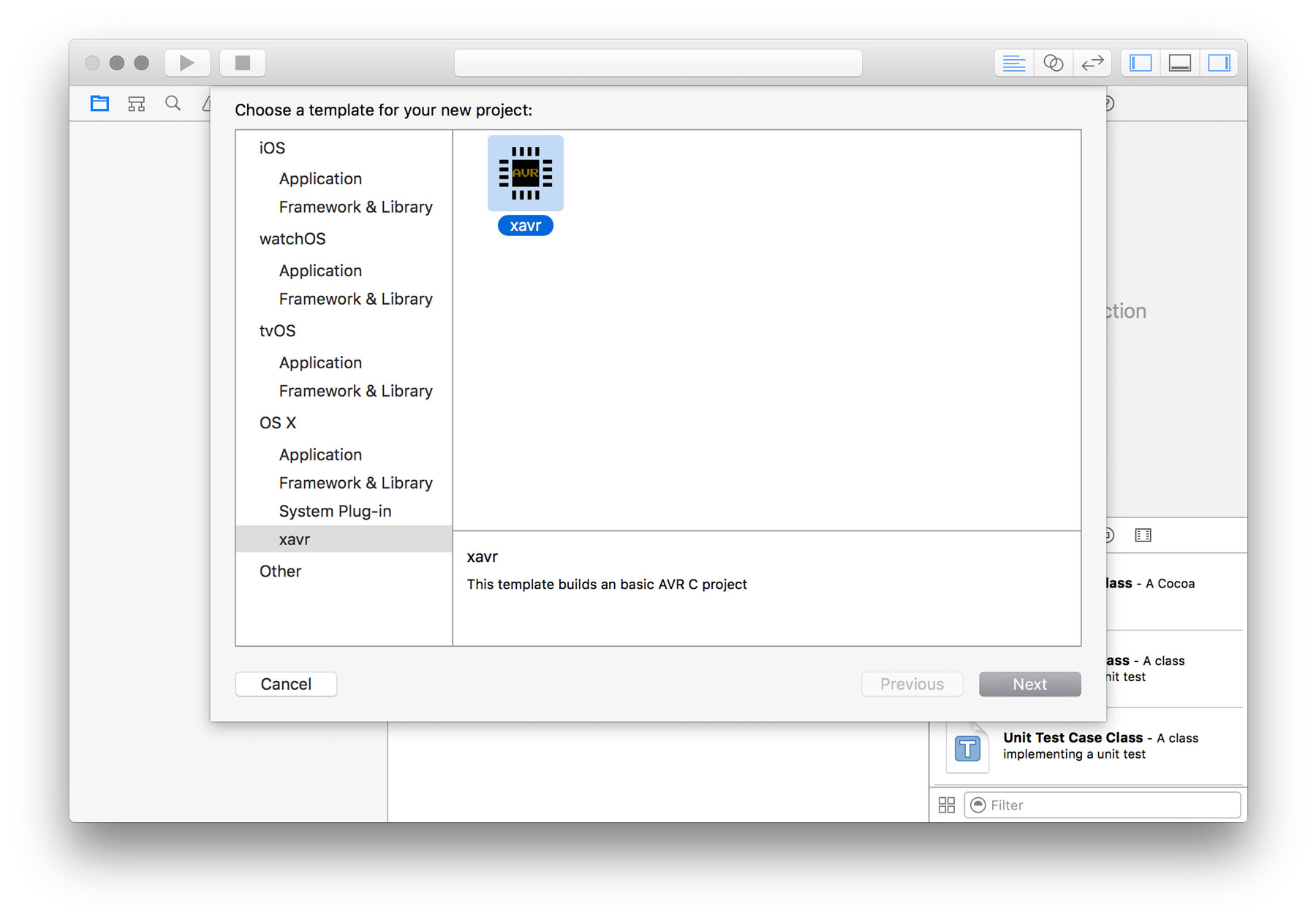Toggle library grid view icon
1316x920 pixels.
[947, 805]
